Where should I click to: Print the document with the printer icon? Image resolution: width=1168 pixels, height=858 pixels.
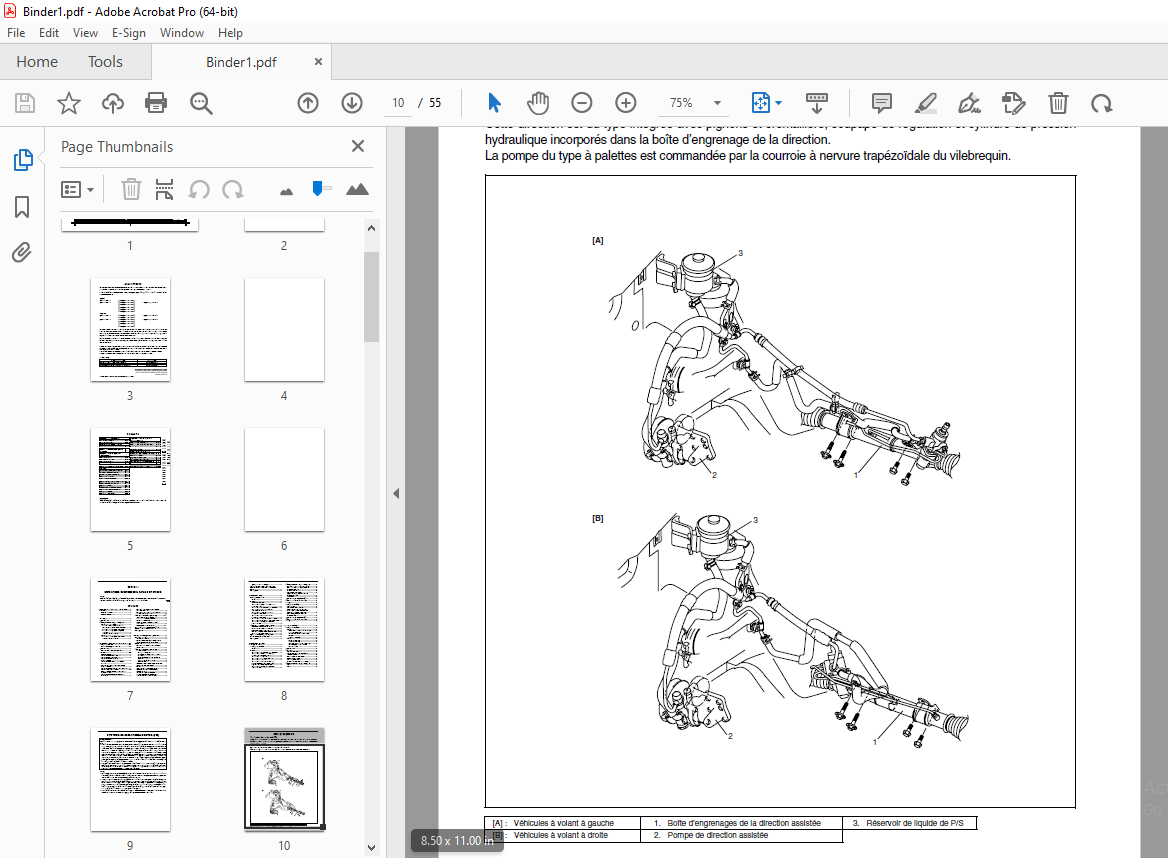click(x=156, y=103)
